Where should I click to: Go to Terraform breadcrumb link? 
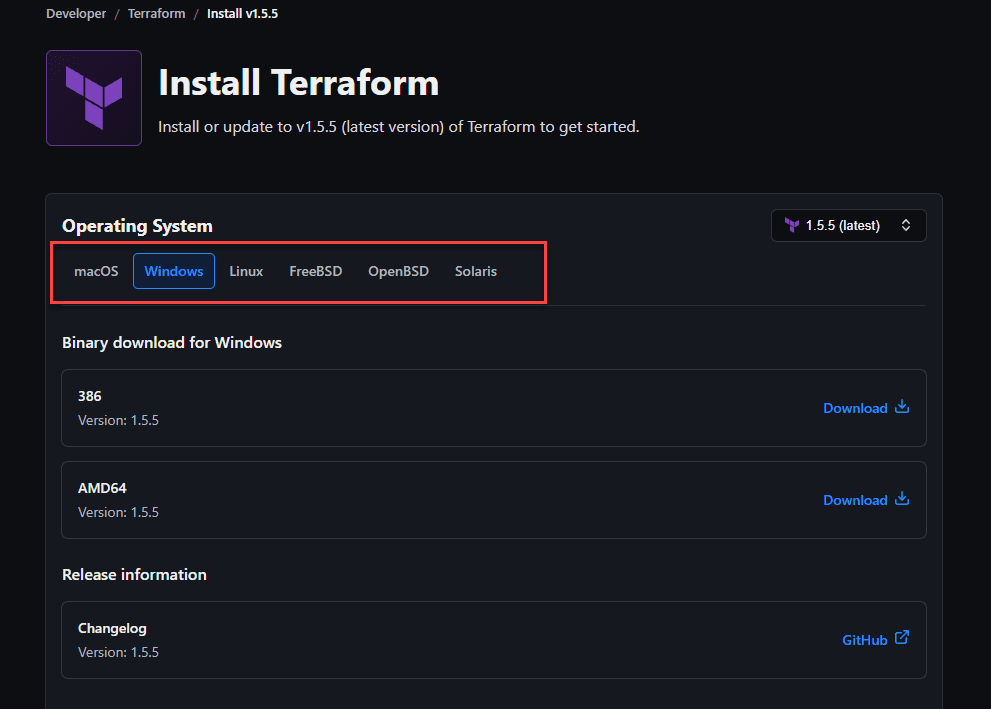[156, 14]
